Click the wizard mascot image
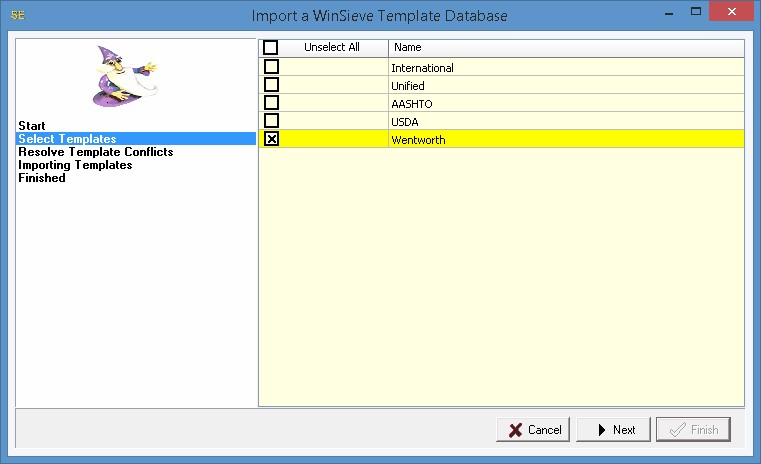Image resolution: width=761 pixels, height=464 pixels. tap(124, 77)
